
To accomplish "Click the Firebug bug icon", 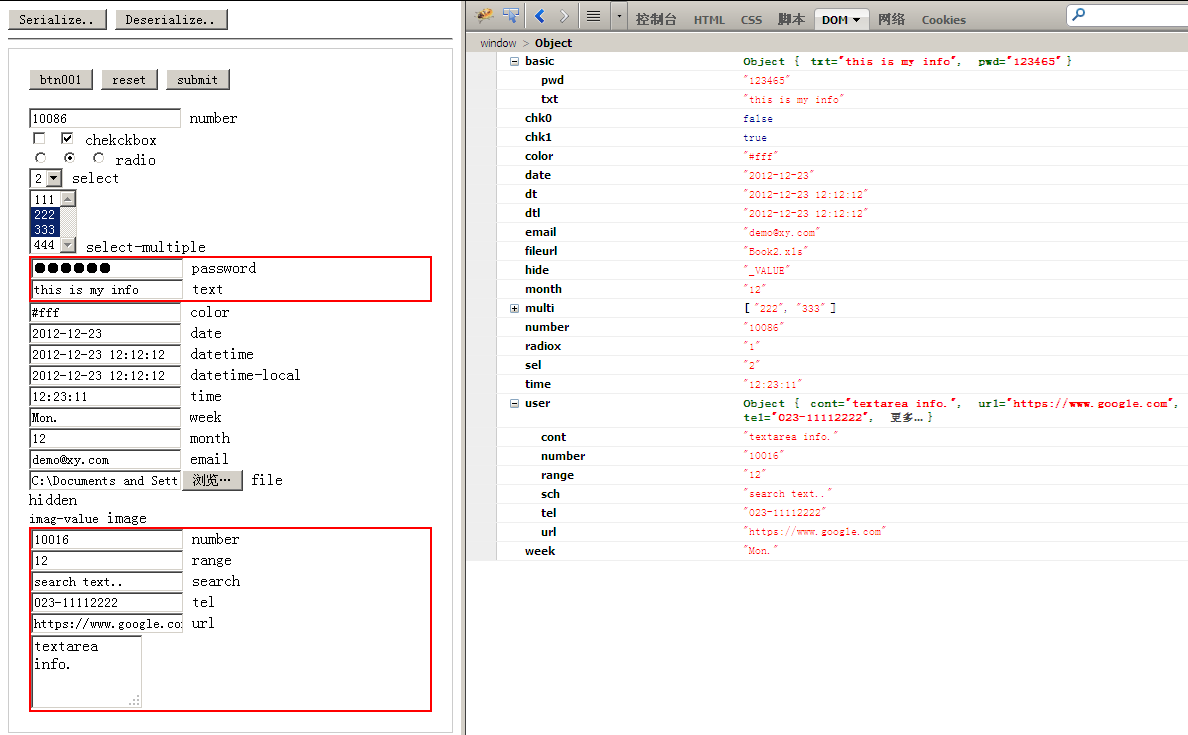I will click(485, 16).
